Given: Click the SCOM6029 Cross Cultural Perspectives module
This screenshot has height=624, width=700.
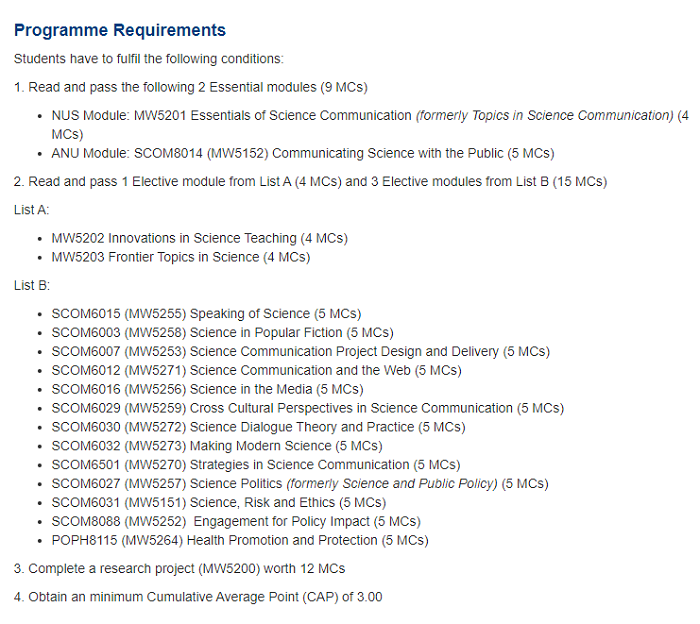Looking at the screenshot, I should 307,408.
